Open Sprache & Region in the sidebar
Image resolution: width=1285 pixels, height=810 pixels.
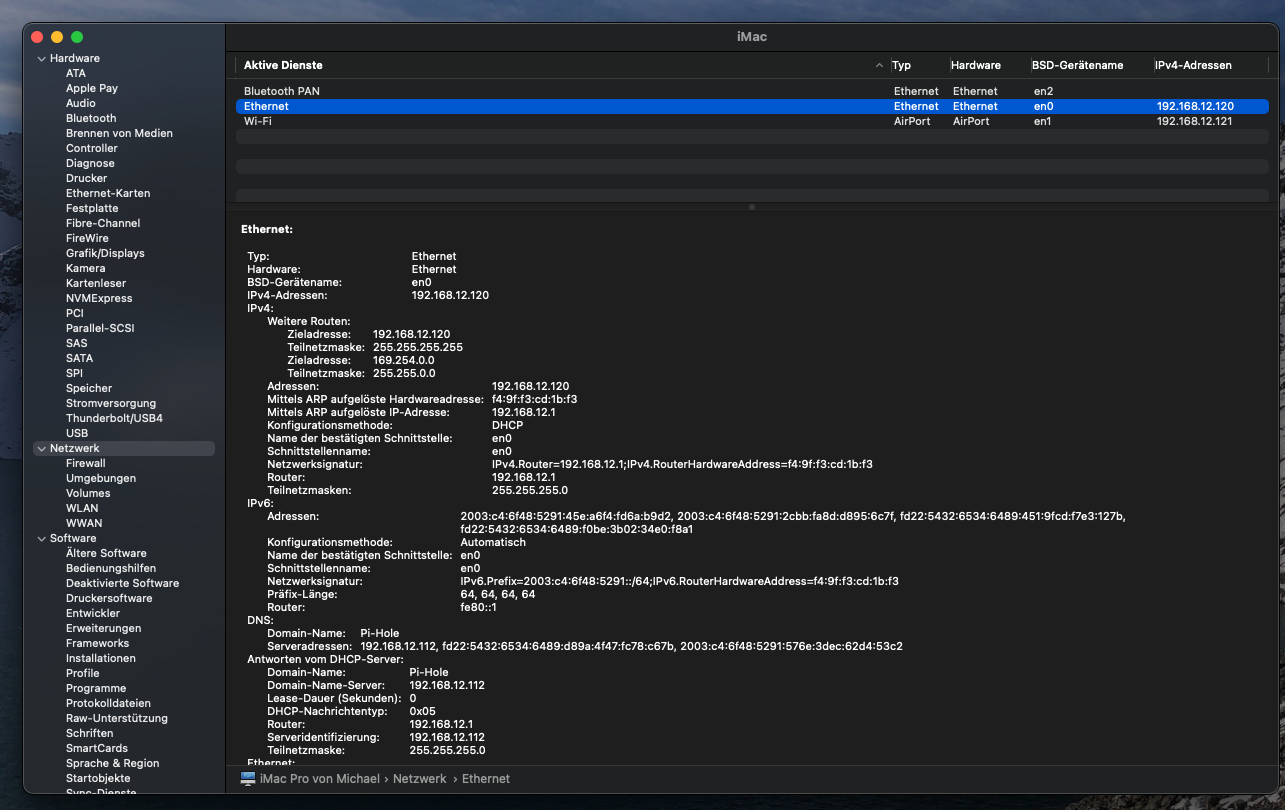click(113, 763)
